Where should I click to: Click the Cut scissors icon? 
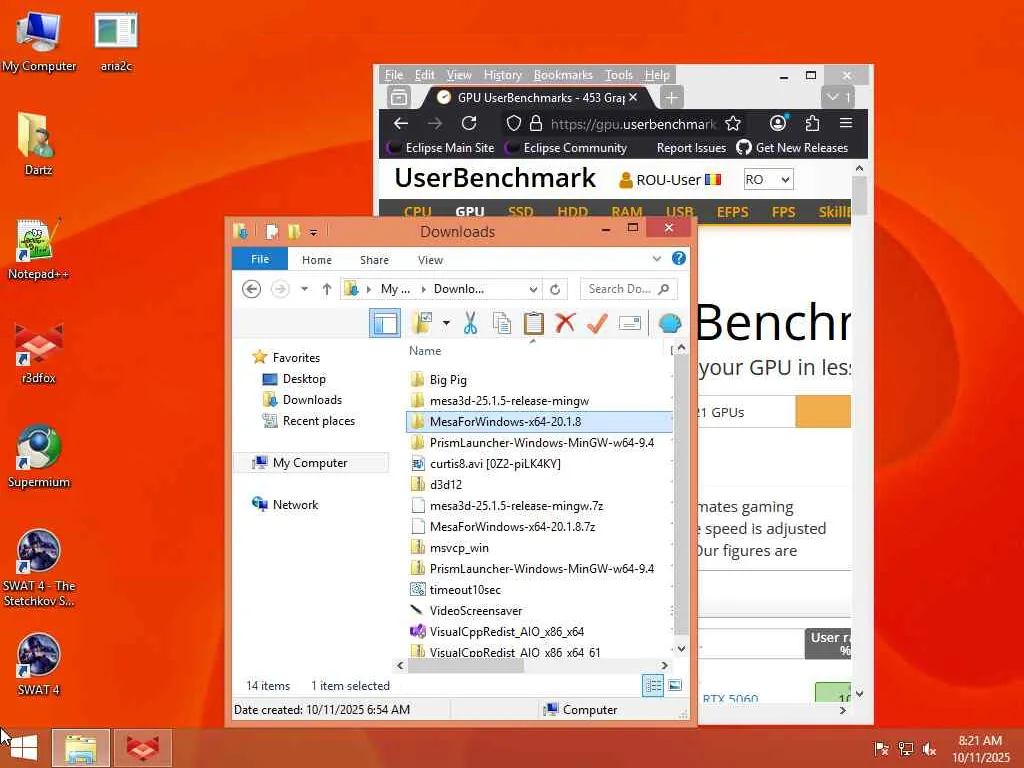(470, 323)
